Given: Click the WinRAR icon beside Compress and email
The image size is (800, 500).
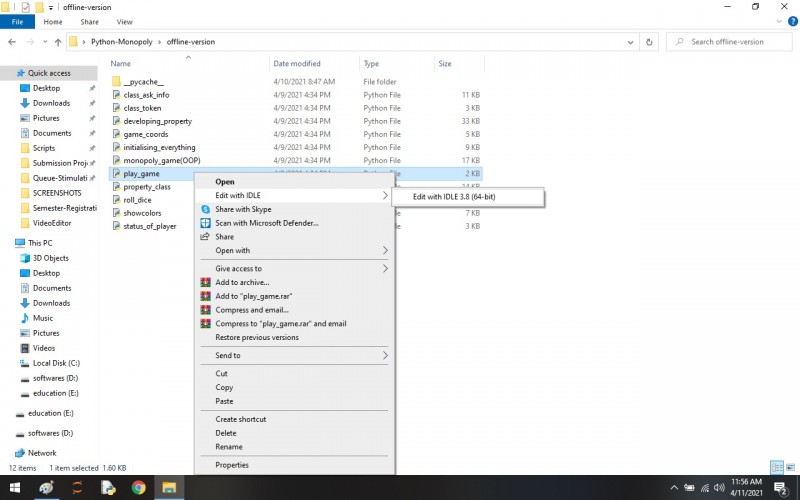Looking at the screenshot, I should 205,310.
